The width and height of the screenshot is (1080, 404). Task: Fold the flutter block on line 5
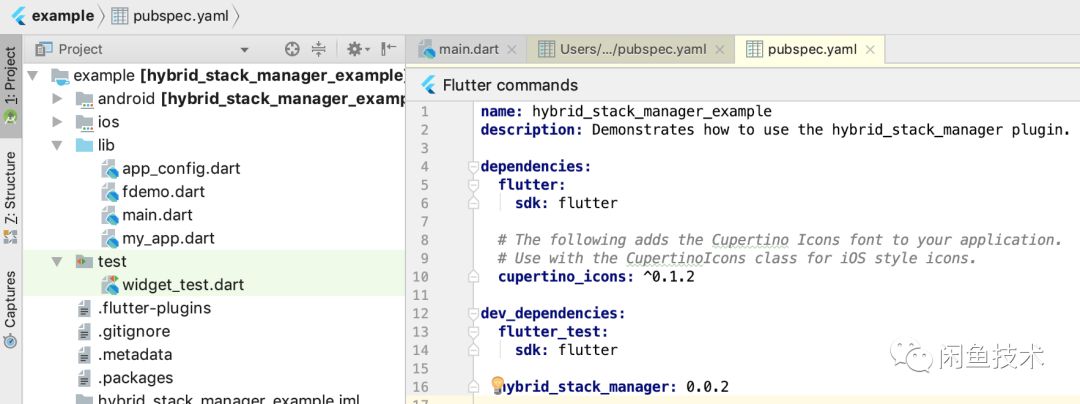[x=472, y=185]
